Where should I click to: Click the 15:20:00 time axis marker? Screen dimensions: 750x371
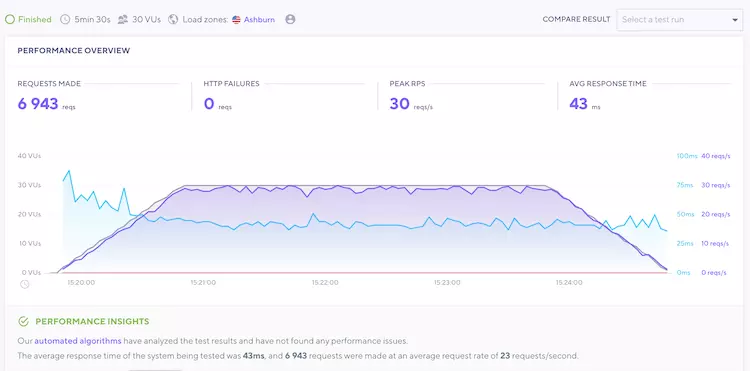coord(81,283)
